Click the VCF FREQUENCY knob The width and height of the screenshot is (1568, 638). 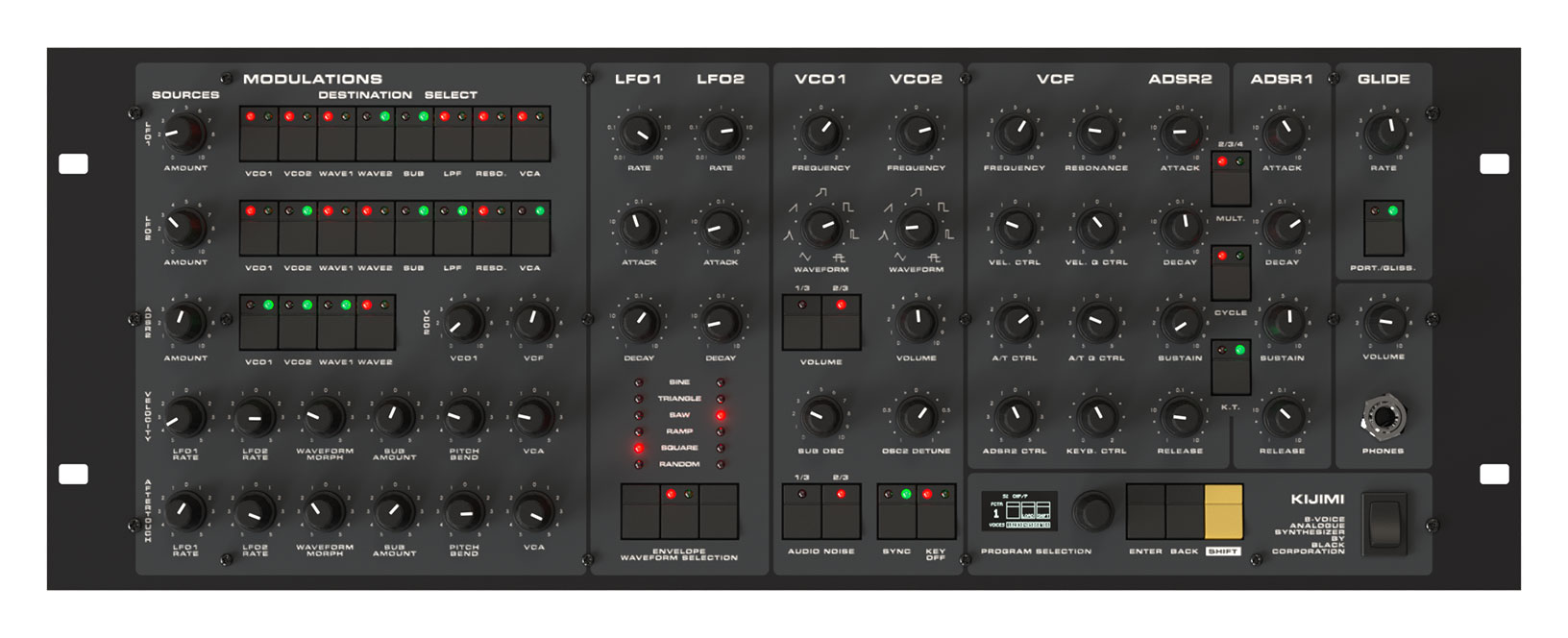[x=1014, y=134]
